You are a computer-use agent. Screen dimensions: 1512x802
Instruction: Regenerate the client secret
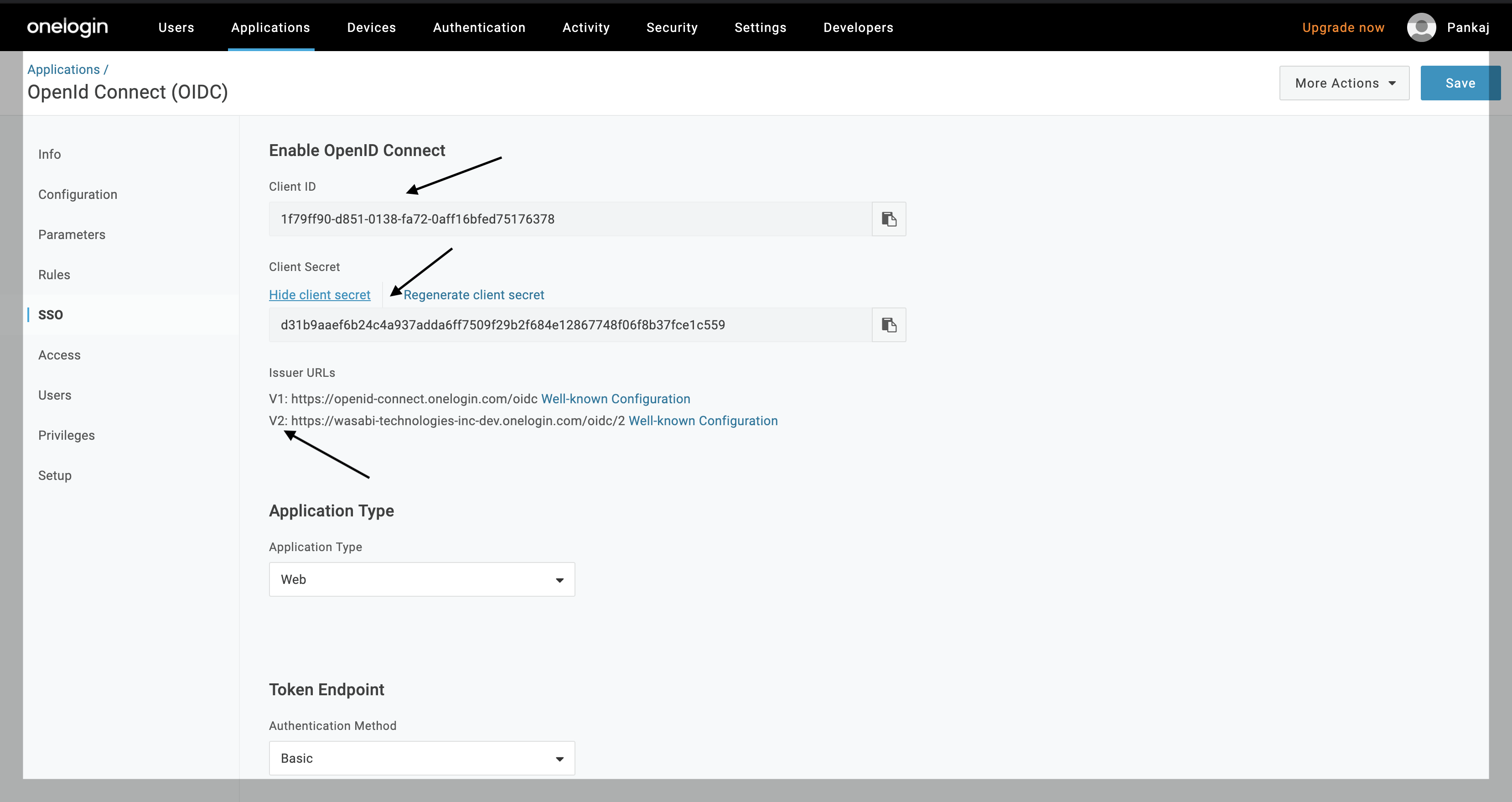click(474, 295)
